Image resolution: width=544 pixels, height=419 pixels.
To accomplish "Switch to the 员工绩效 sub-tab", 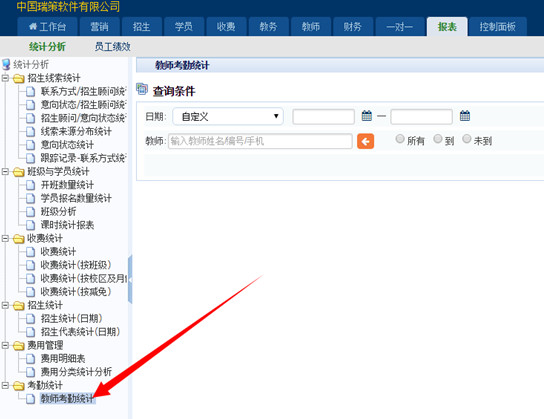I will pos(113,46).
